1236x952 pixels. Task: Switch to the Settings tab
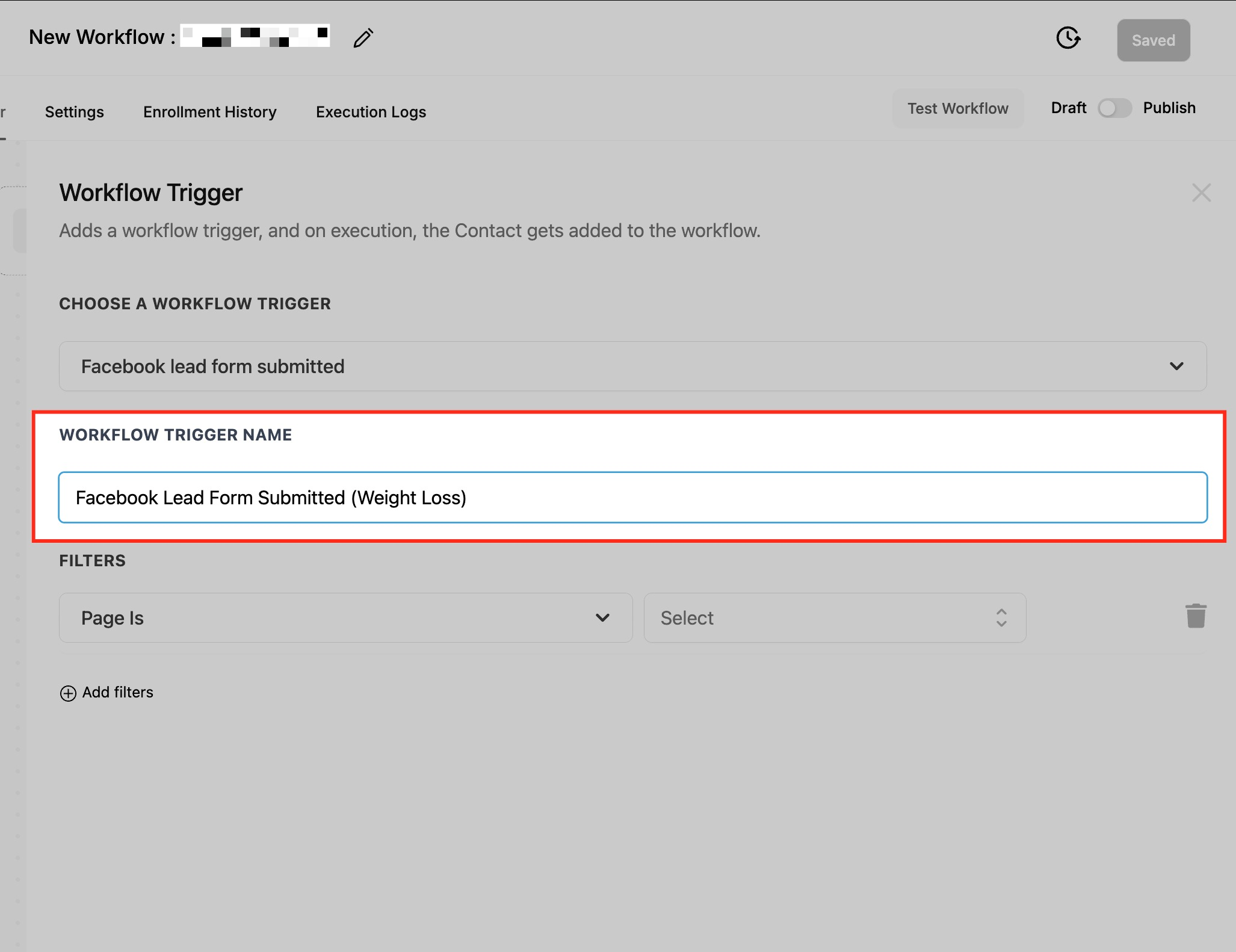(x=75, y=112)
